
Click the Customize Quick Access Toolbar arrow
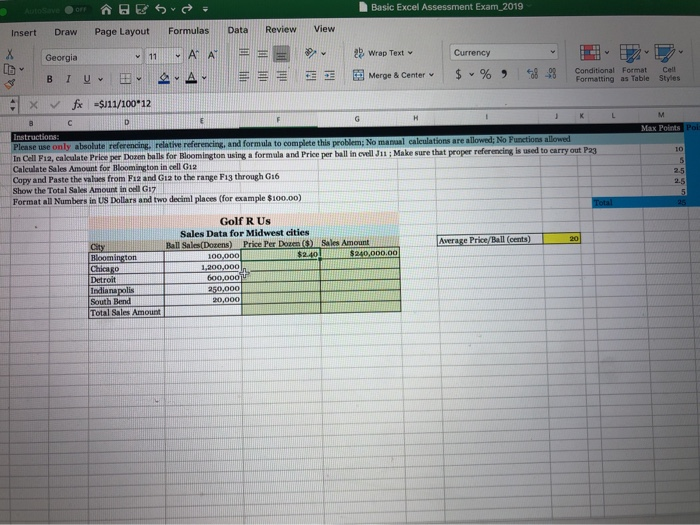coord(205,9)
